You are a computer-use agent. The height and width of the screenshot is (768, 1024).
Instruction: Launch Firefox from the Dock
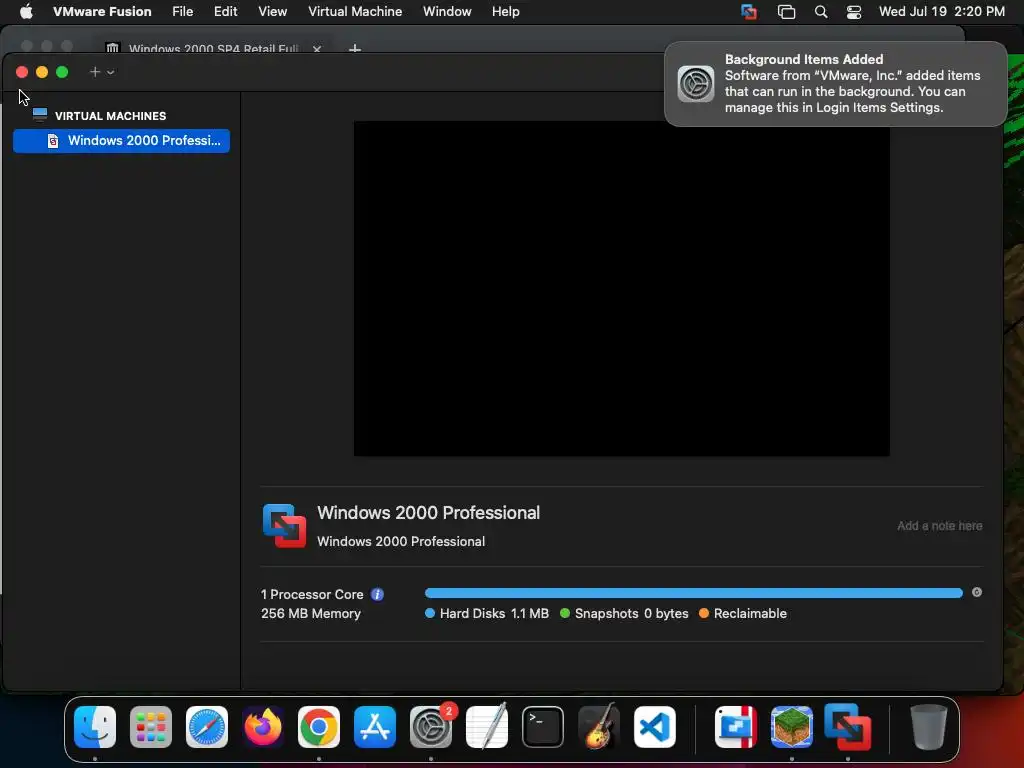263,727
